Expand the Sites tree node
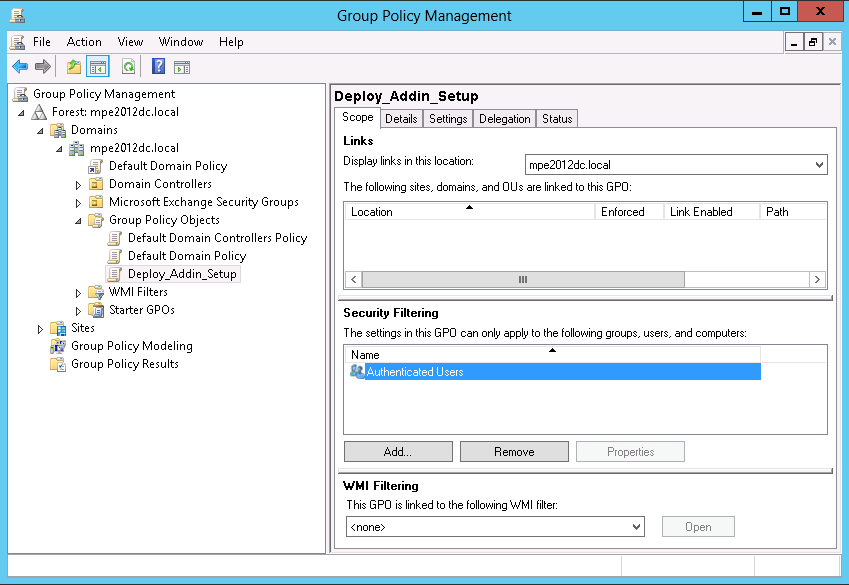This screenshot has height=585, width=849. 41,329
